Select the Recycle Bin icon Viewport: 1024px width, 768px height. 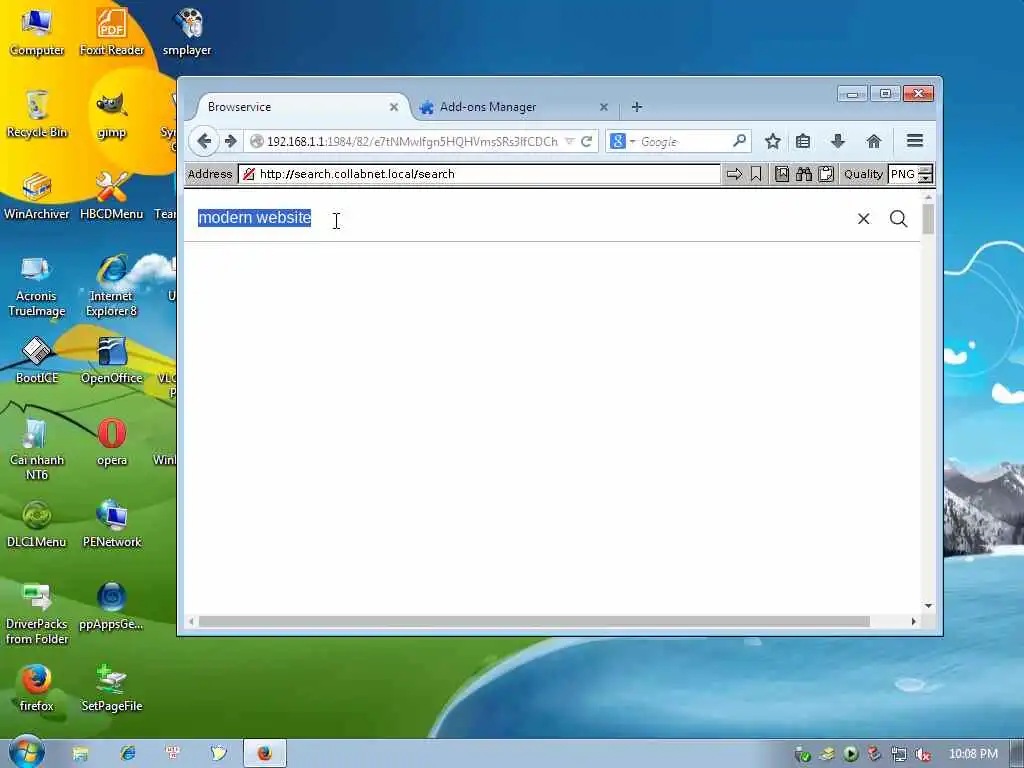tap(37, 114)
